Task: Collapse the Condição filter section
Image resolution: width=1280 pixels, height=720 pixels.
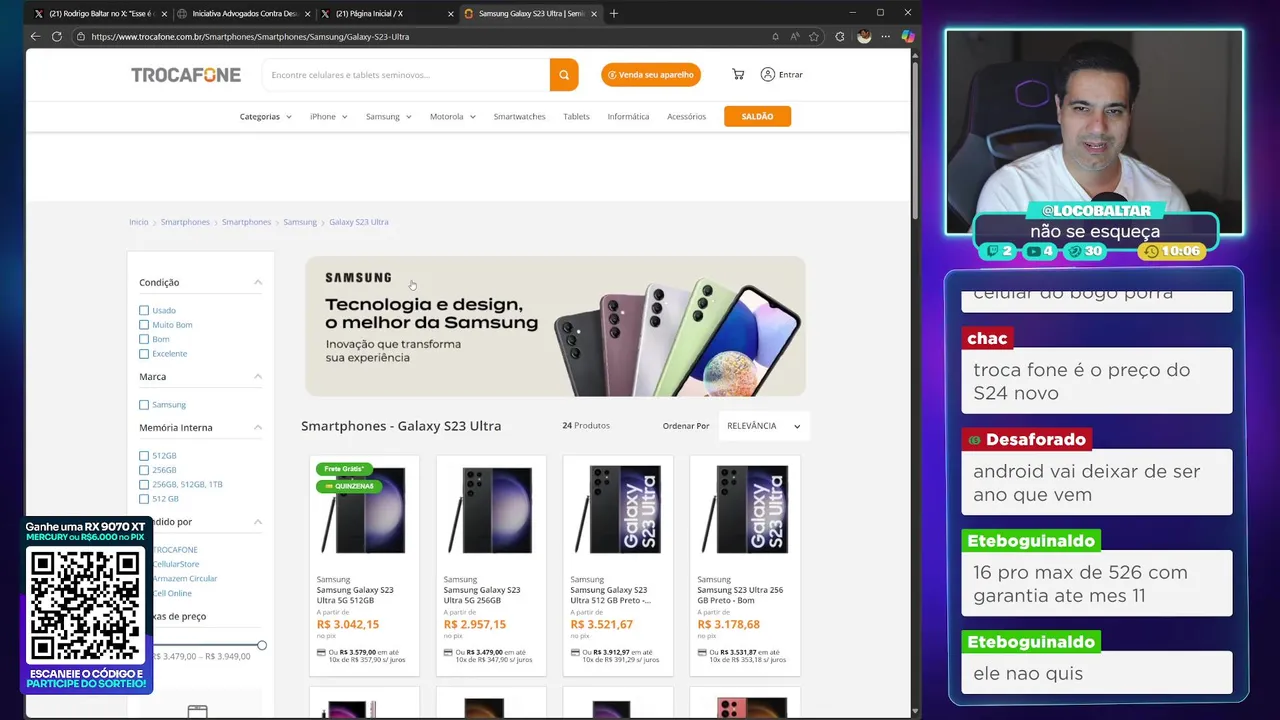Action: pos(258,282)
